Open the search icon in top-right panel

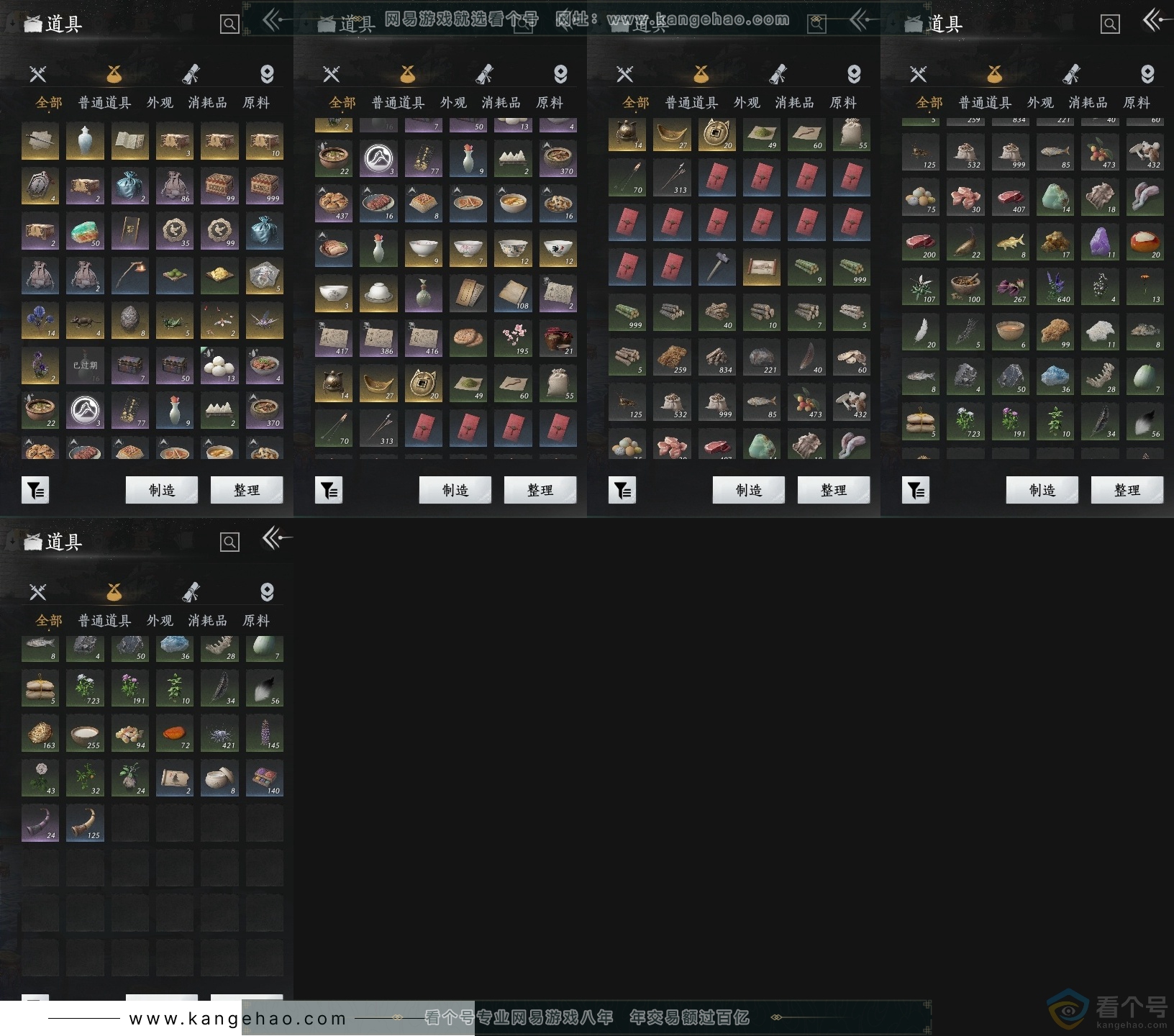coord(1110,24)
